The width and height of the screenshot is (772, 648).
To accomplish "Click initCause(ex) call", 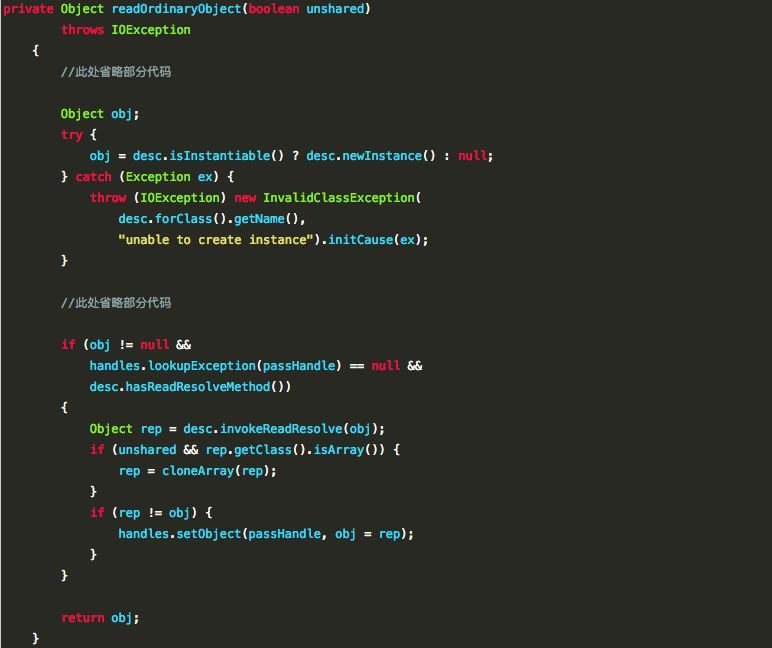I will click(372, 240).
